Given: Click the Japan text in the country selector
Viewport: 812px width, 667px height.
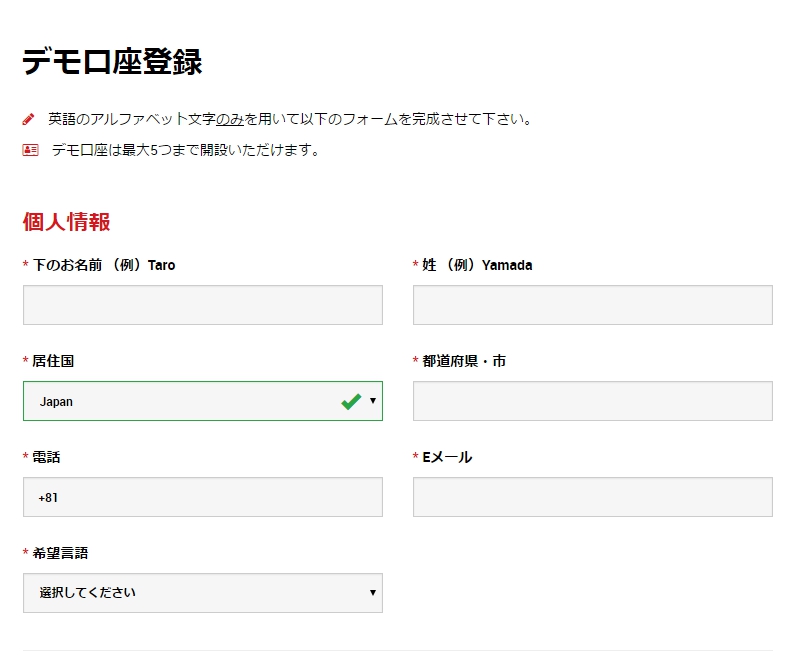Looking at the screenshot, I should point(56,402).
